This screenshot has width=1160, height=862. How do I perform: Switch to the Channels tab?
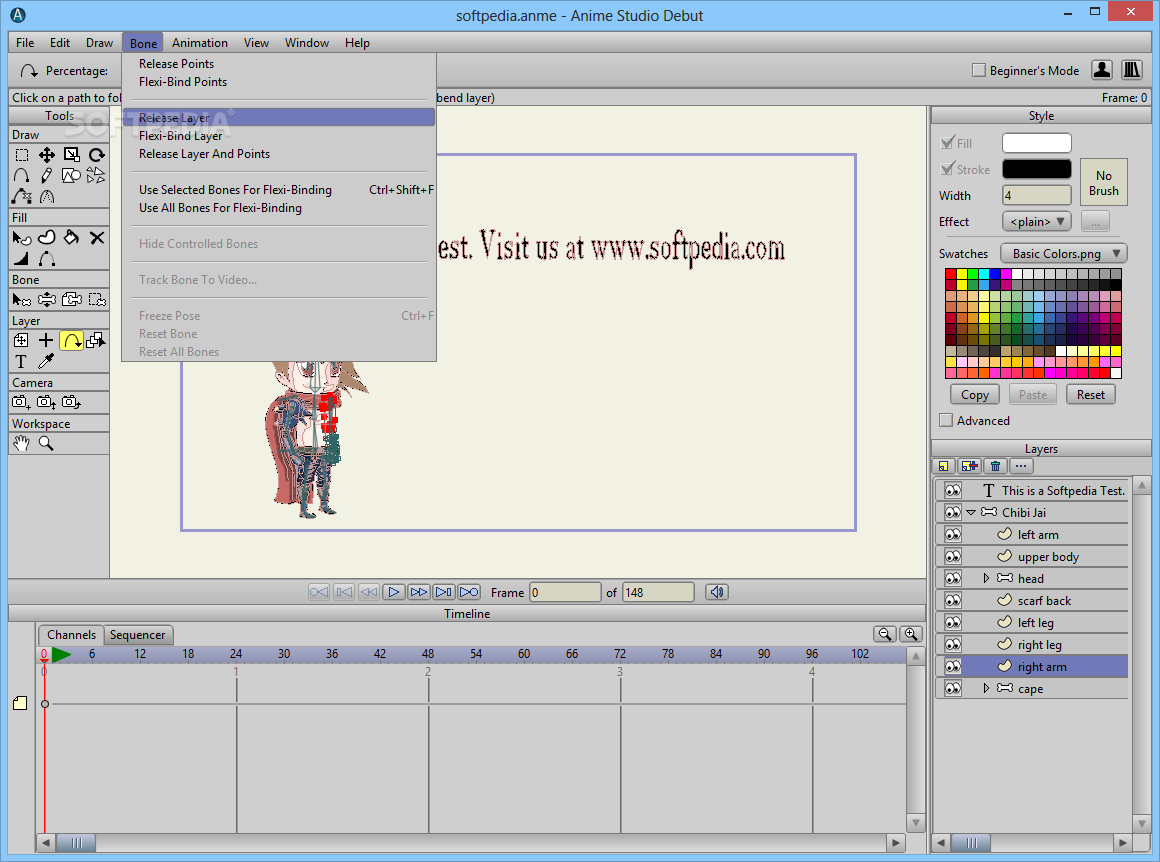71,635
